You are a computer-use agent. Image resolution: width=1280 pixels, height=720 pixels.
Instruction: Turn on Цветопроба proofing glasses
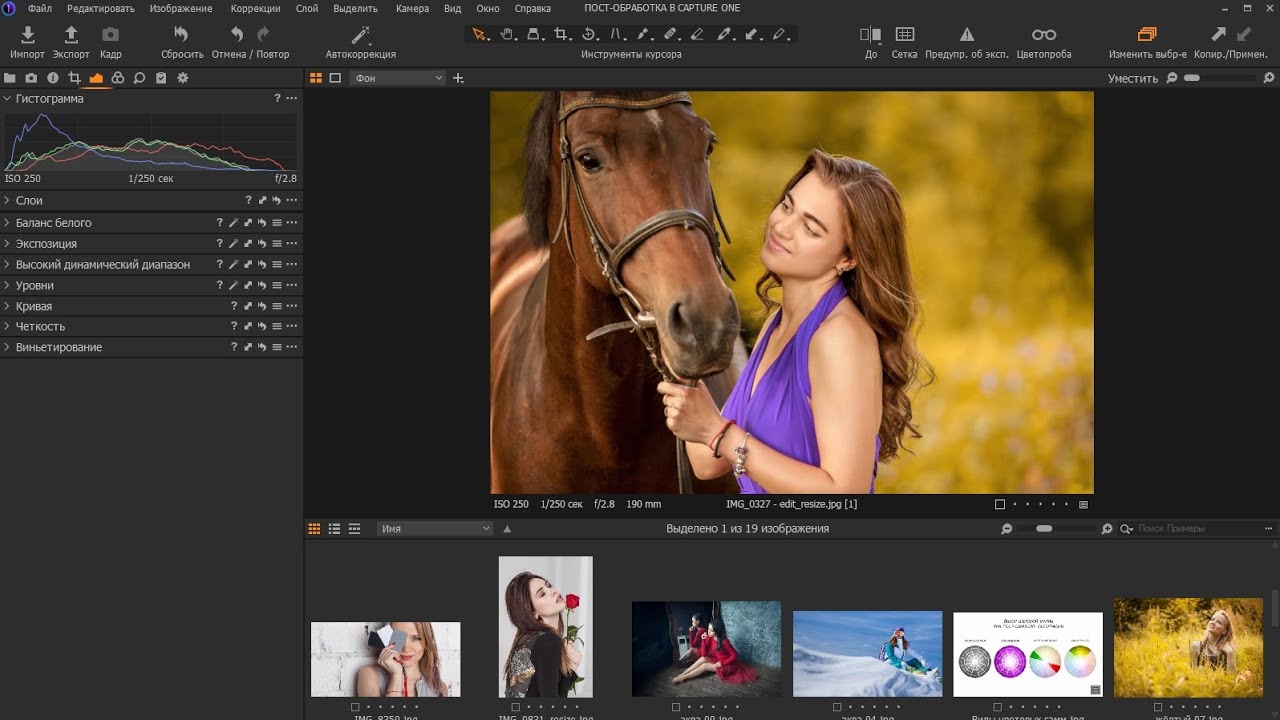click(x=1043, y=36)
